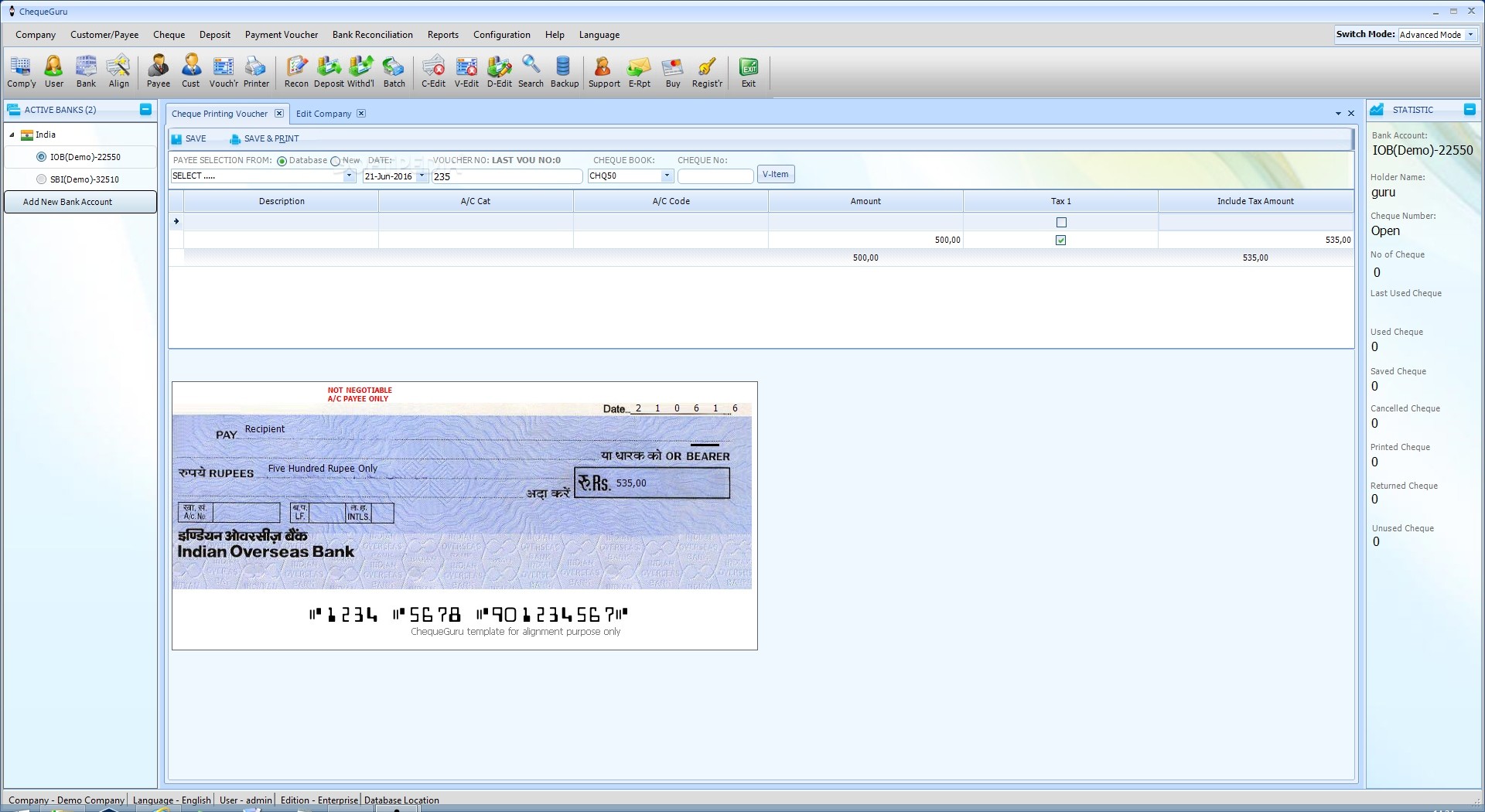Close the document panel with X
Image resolution: width=1485 pixels, height=812 pixels.
pos(1351,114)
